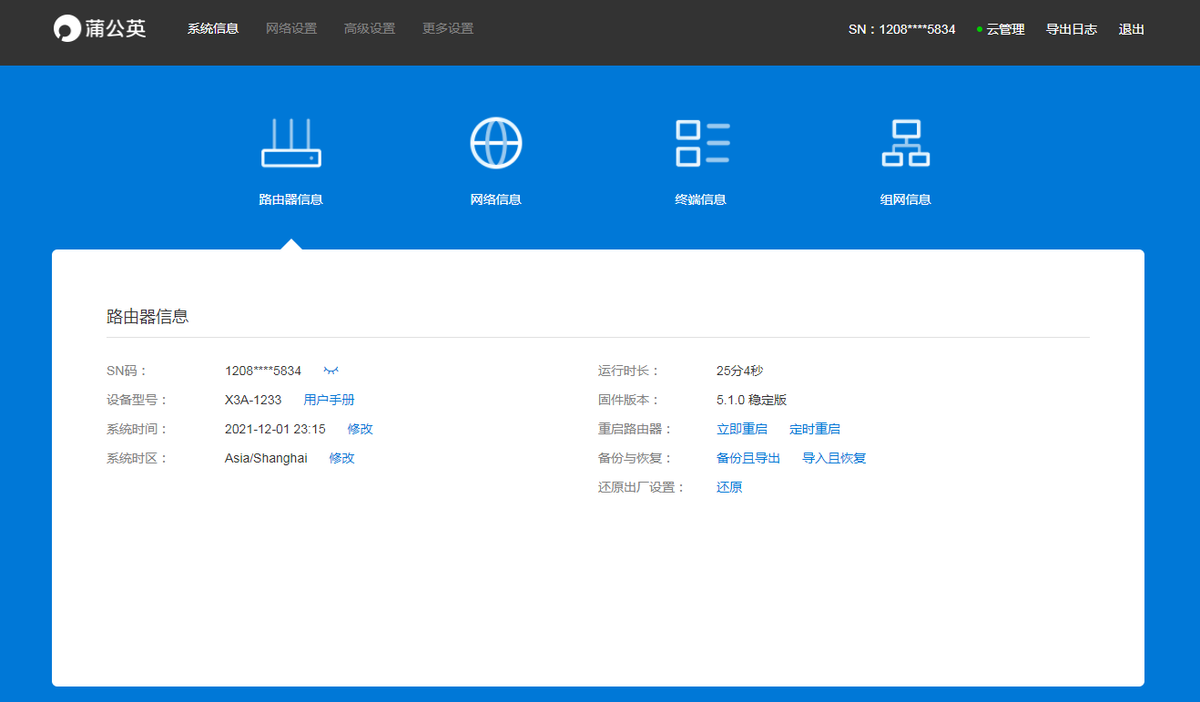
Task: Select the 路由器信息 tab label
Action: [291, 200]
